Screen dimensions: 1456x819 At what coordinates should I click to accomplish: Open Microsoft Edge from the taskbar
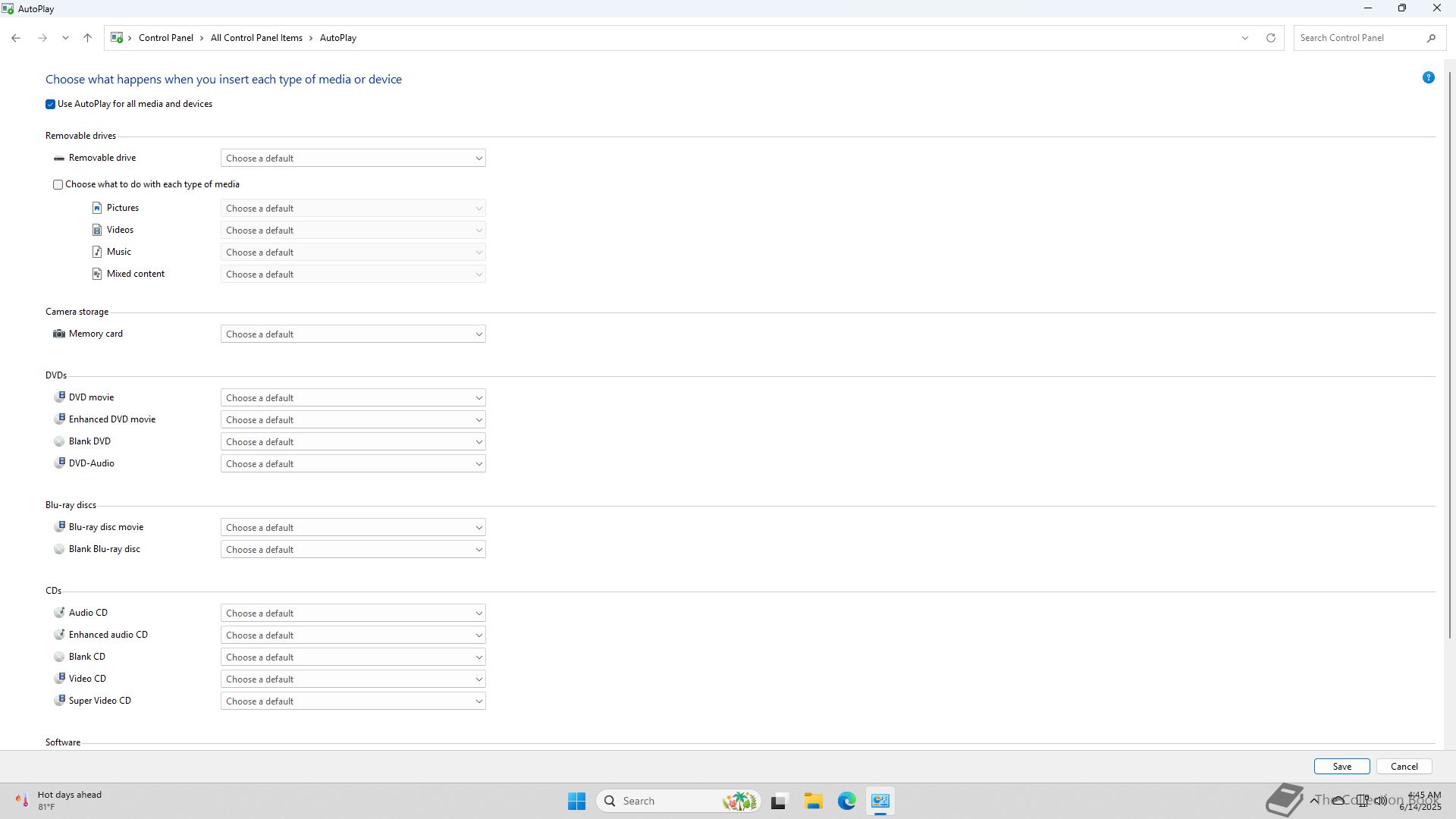846,801
